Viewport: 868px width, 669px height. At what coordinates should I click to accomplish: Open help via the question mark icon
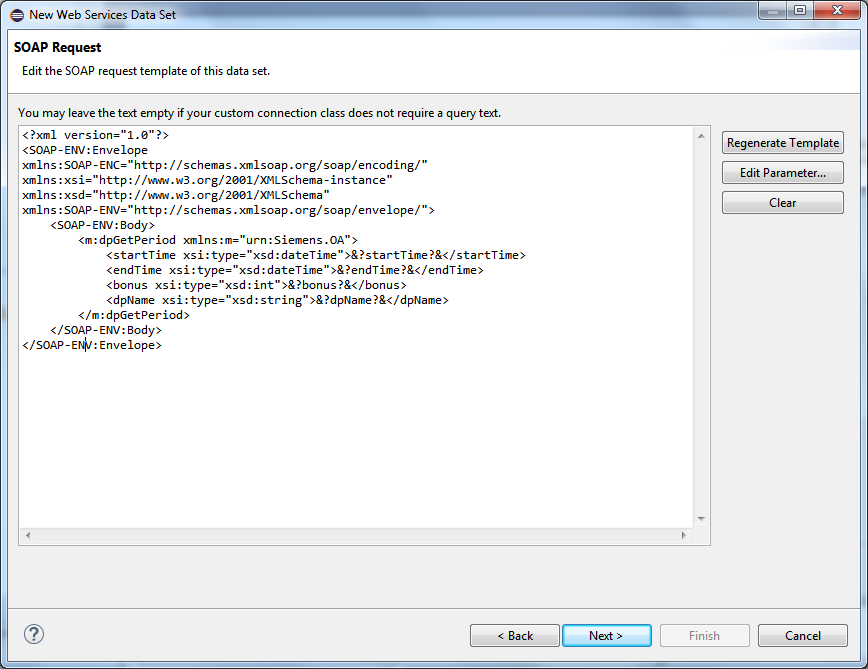34,634
